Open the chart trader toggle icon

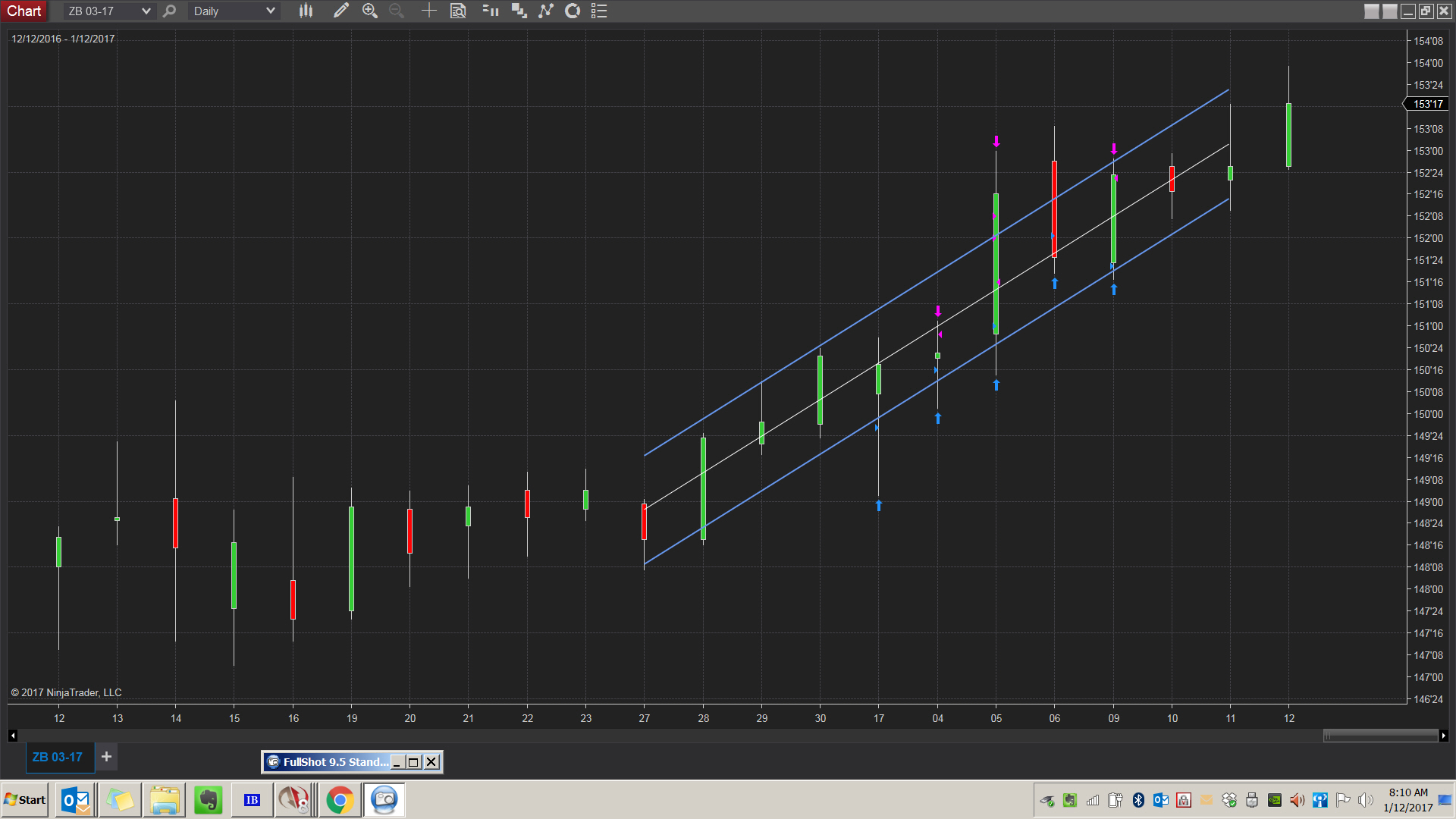[491, 11]
